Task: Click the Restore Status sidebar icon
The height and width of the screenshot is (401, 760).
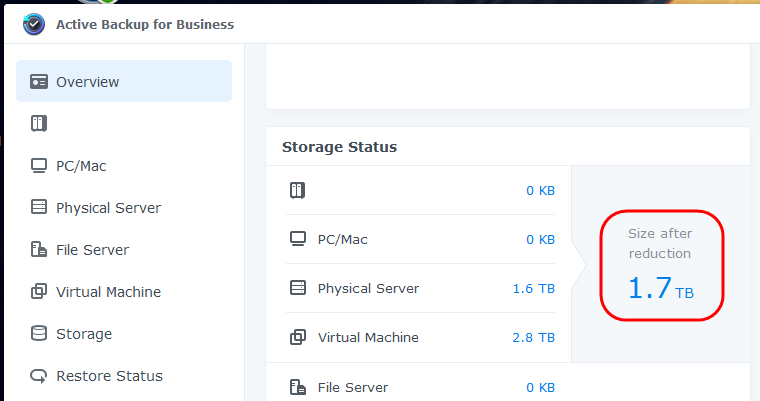Action: coord(39,376)
